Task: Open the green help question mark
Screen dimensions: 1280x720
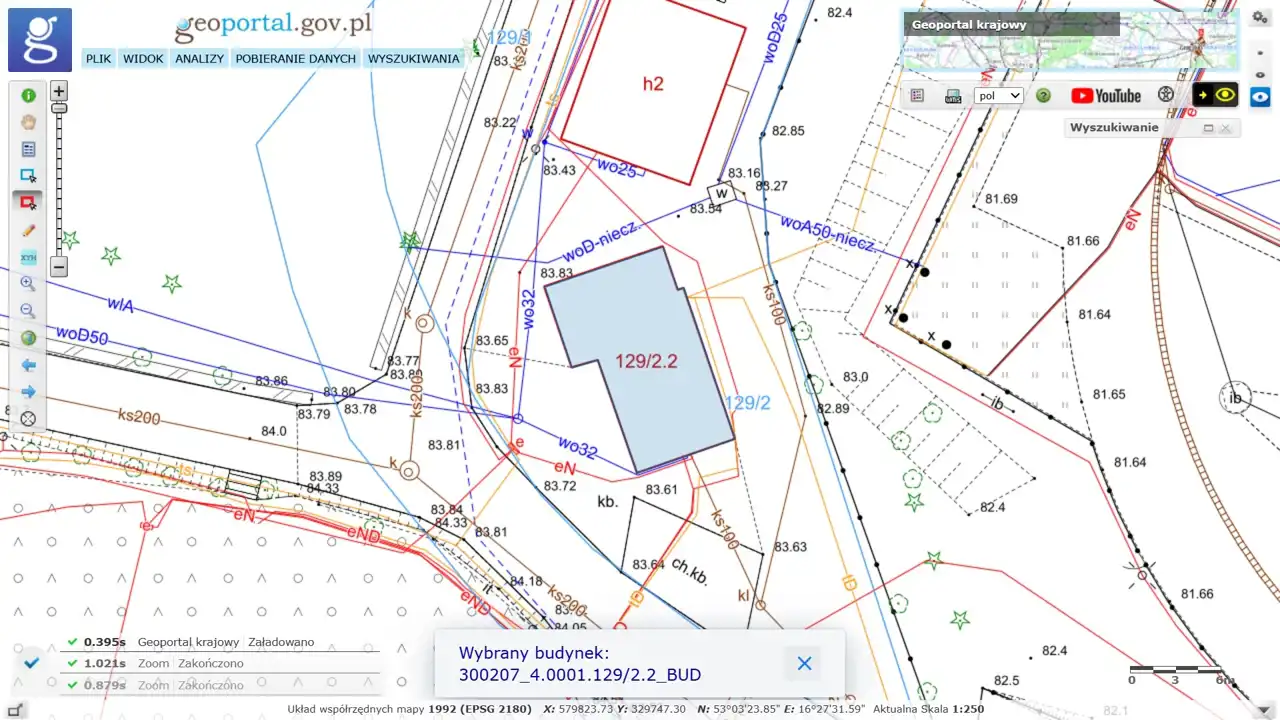Action: click(1043, 96)
